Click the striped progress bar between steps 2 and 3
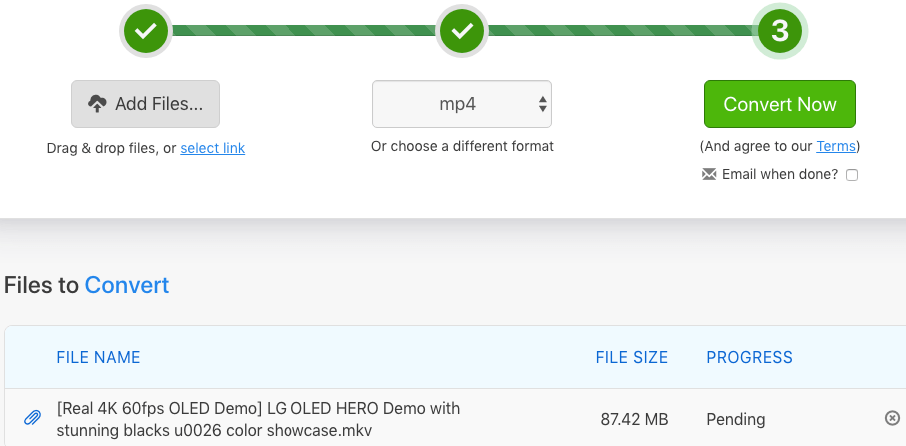The height and width of the screenshot is (446, 906). 620,31
